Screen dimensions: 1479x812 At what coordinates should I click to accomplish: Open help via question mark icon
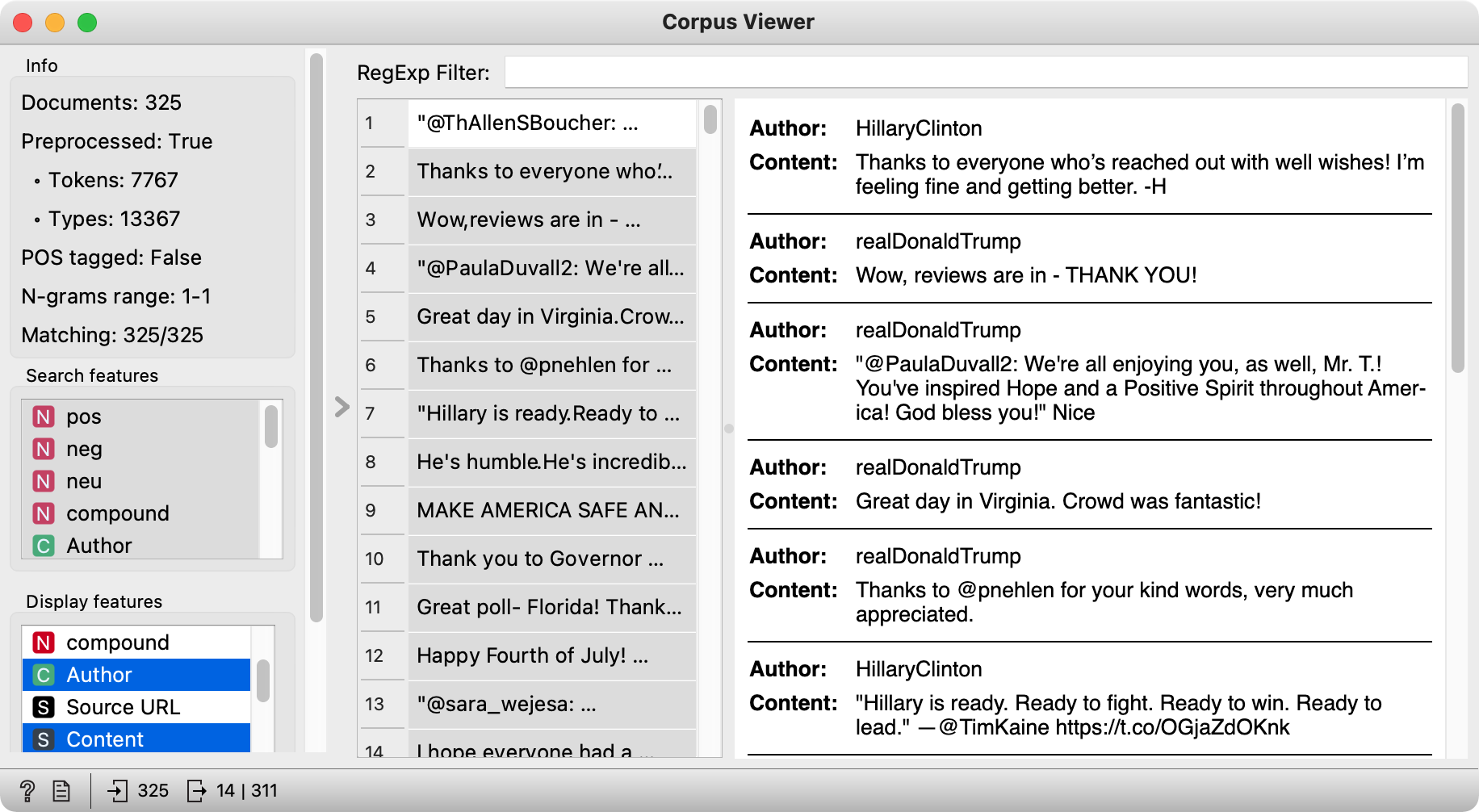27,791
